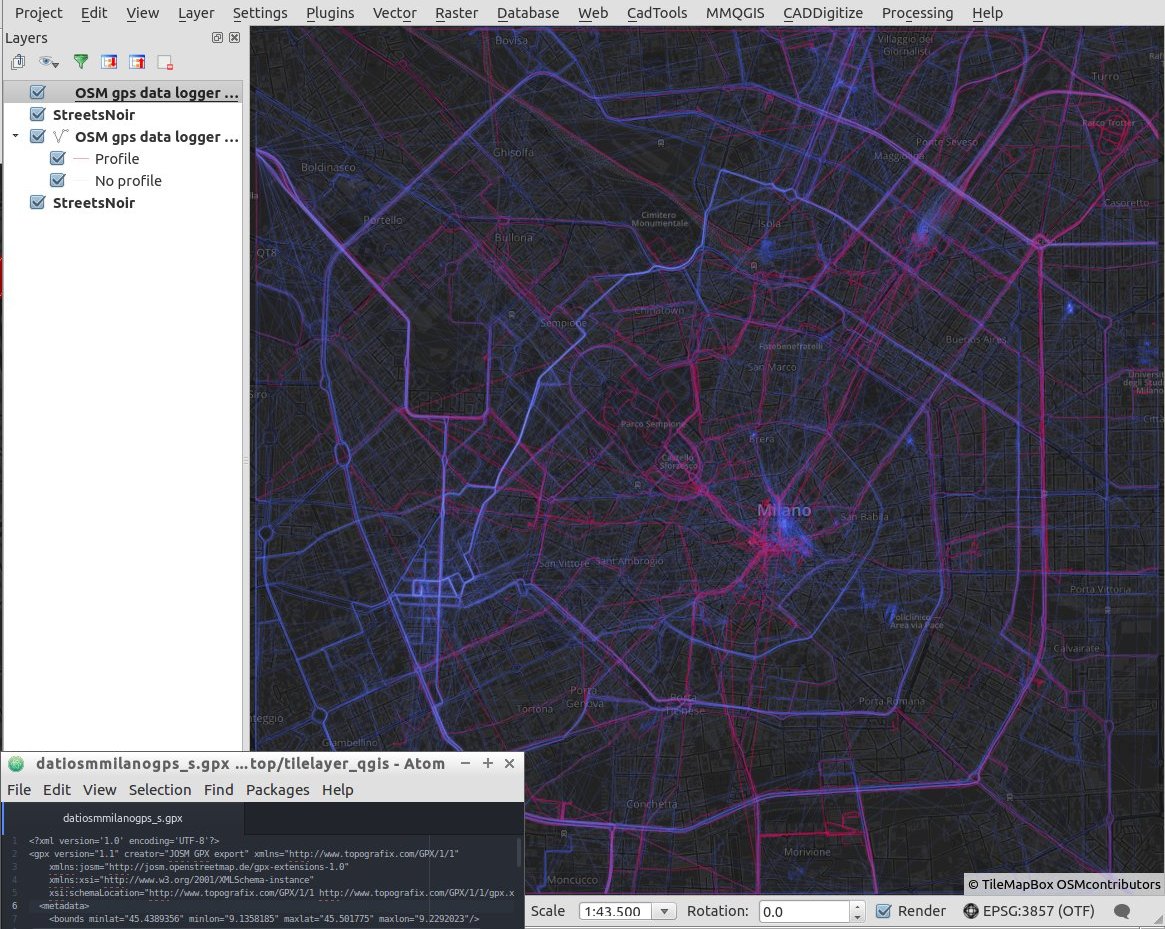Viewport: 1165px width, 929px height.
Task: Click the Atom editor vertical scrollbar
Action: point(519,852)
